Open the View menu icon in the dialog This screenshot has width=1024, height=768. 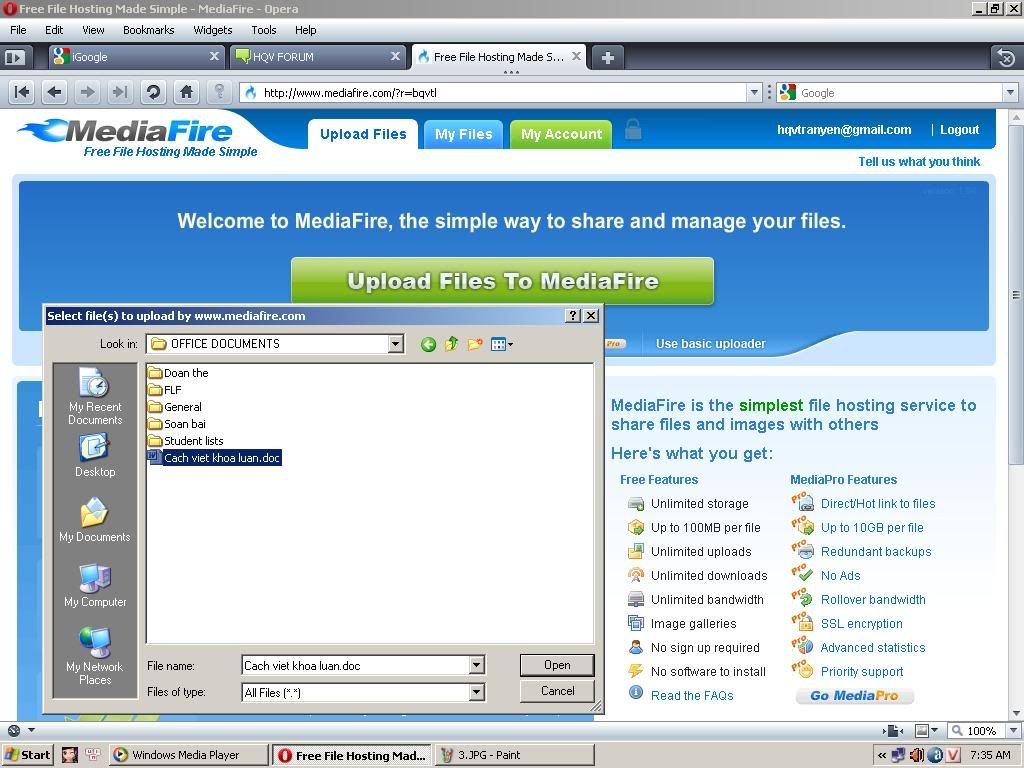point(501,344)
